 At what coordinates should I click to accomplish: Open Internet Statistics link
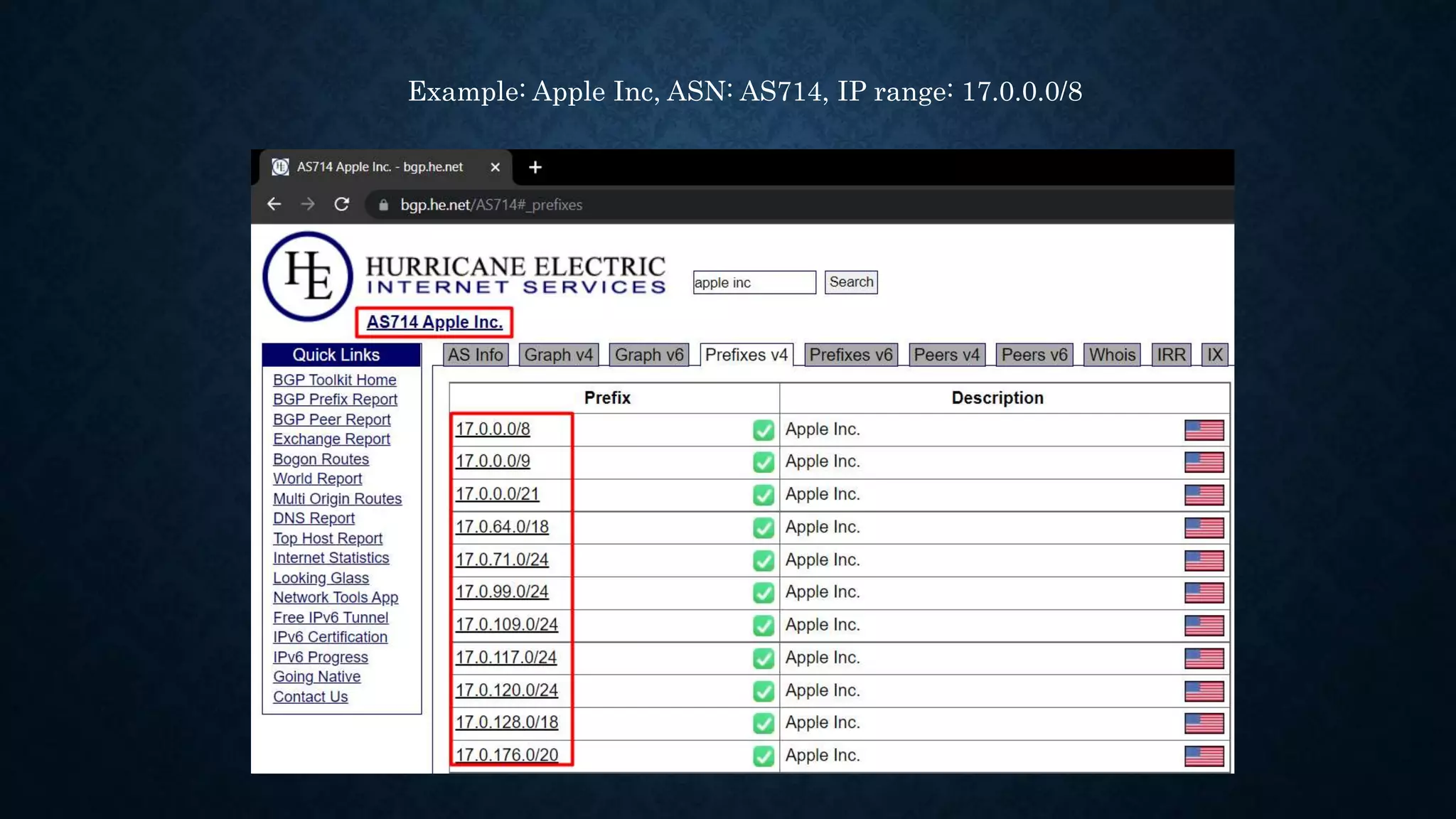[x=331, y=558]
